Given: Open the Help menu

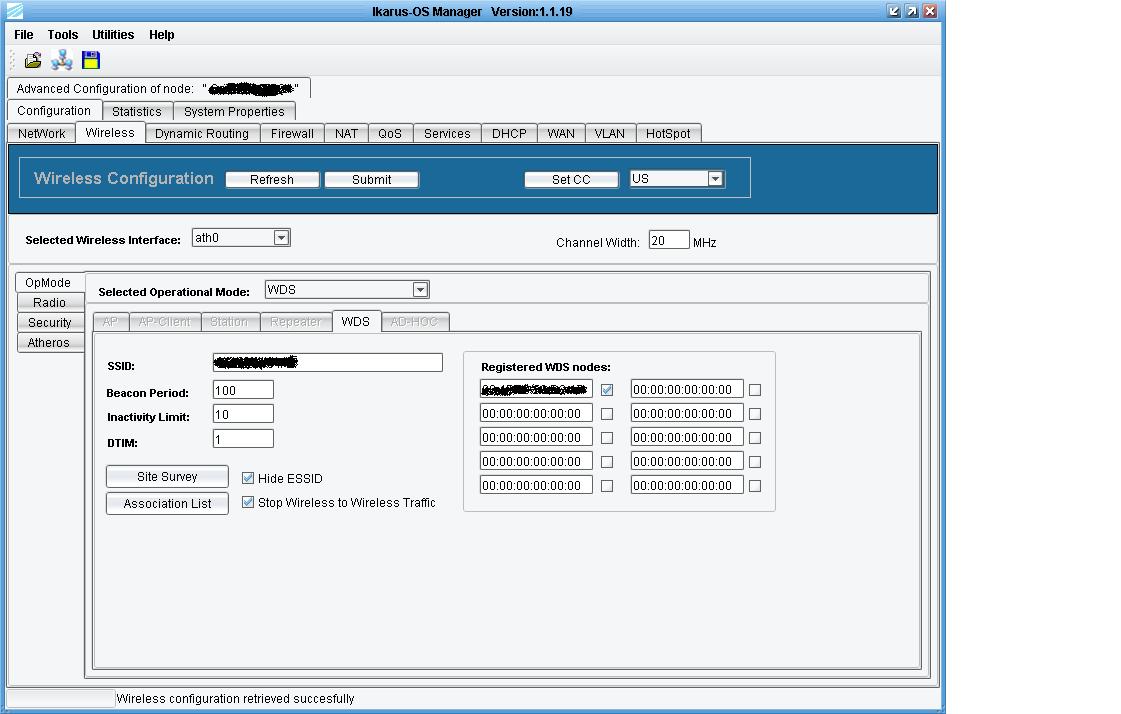Looking at the screenshot, I should [x=162, y=34].
